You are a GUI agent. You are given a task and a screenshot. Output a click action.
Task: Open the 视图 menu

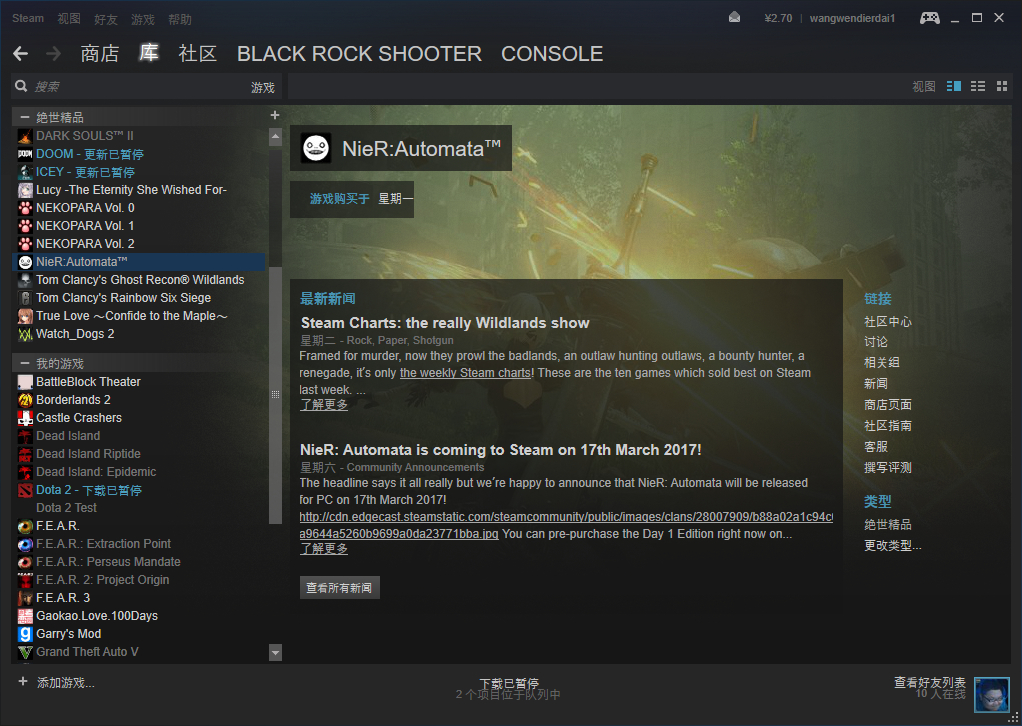coord(68,19)
